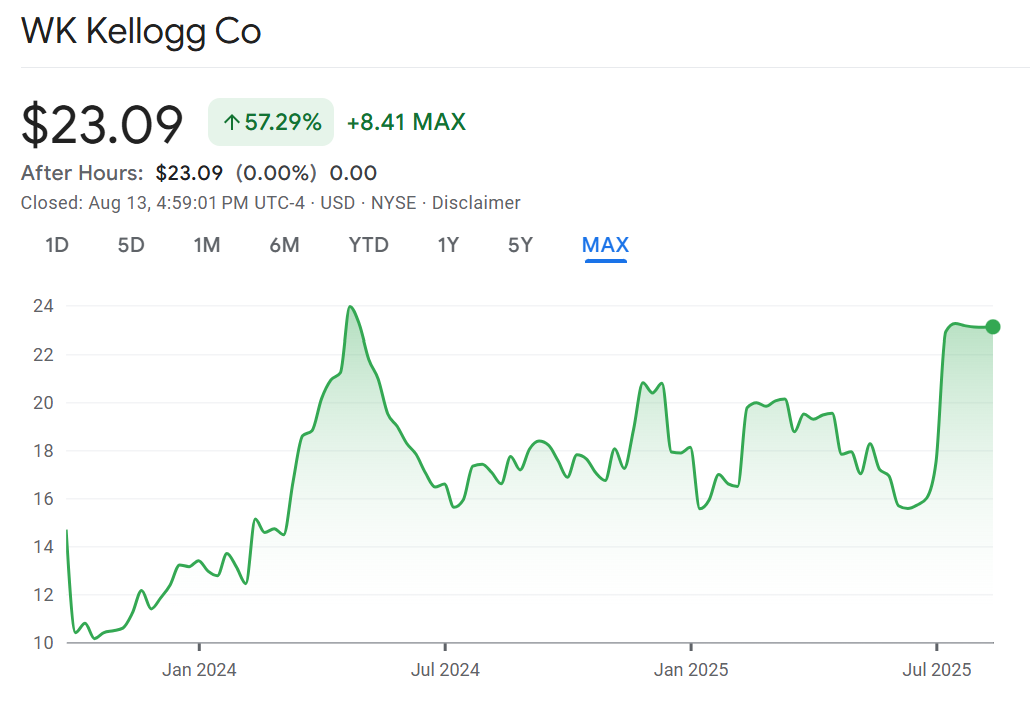
Task: Click the +8.41 MAX change text
Action: tap(406, 122)
